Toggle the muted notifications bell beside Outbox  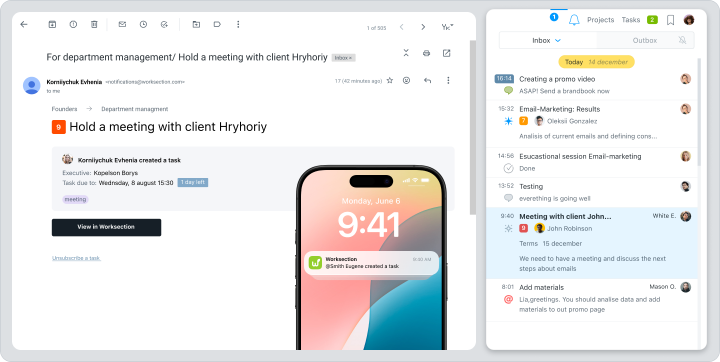point(682,40)
